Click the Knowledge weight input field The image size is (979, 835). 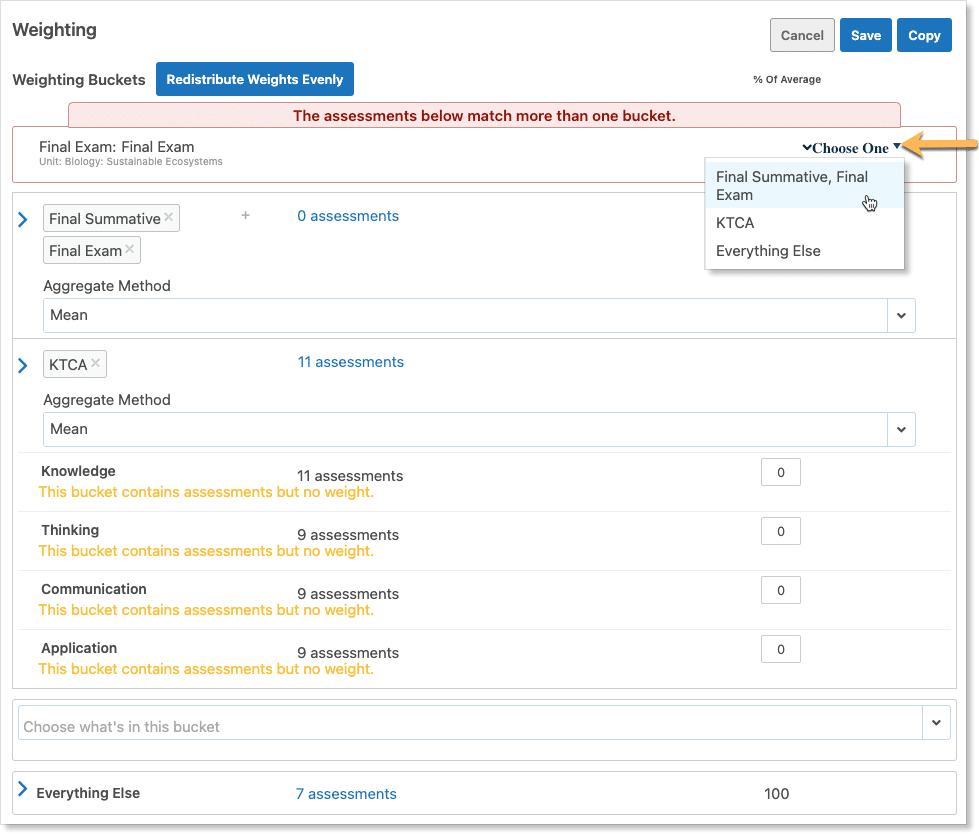(x=780, y=473)
